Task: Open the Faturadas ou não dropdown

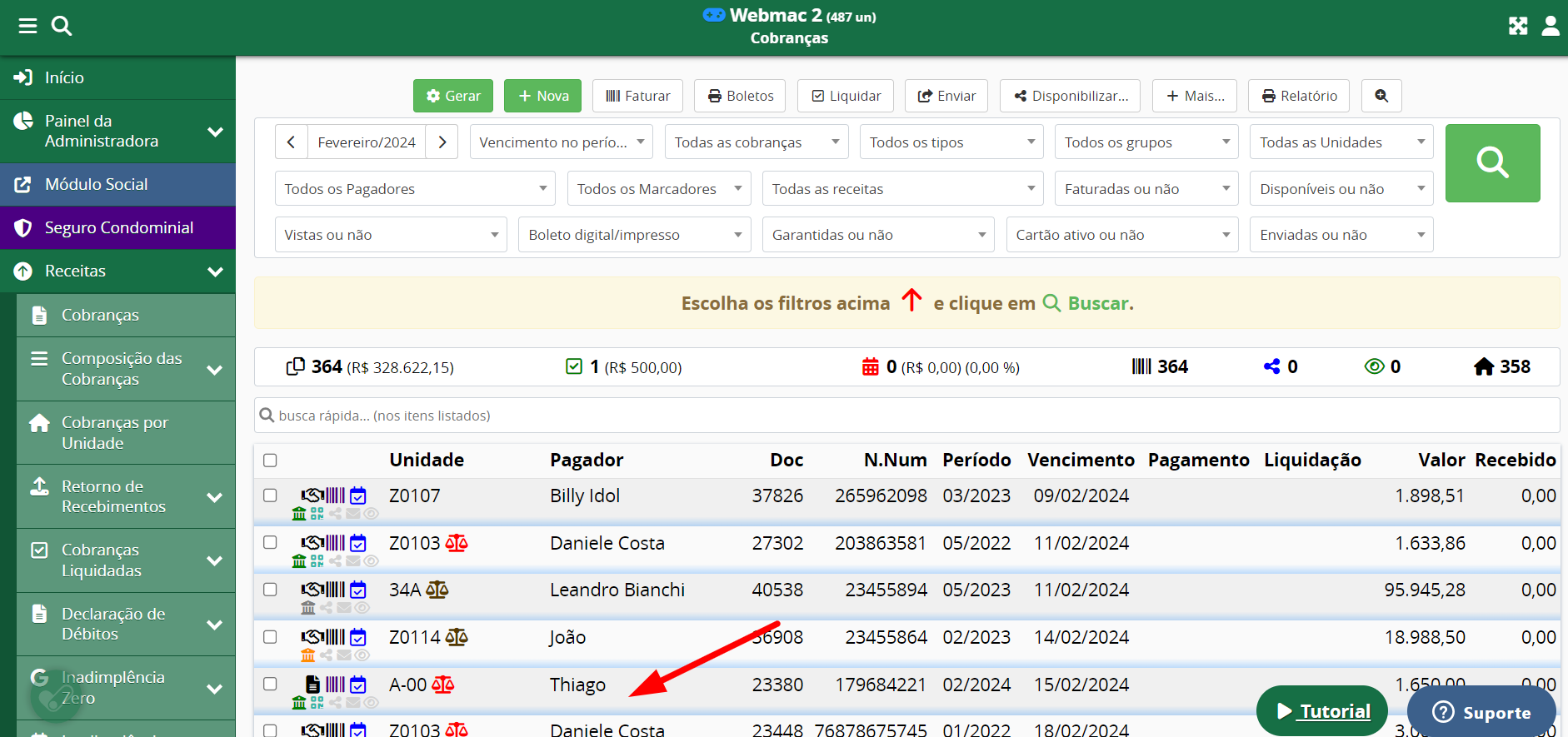Action: (x=1146, y=189)
